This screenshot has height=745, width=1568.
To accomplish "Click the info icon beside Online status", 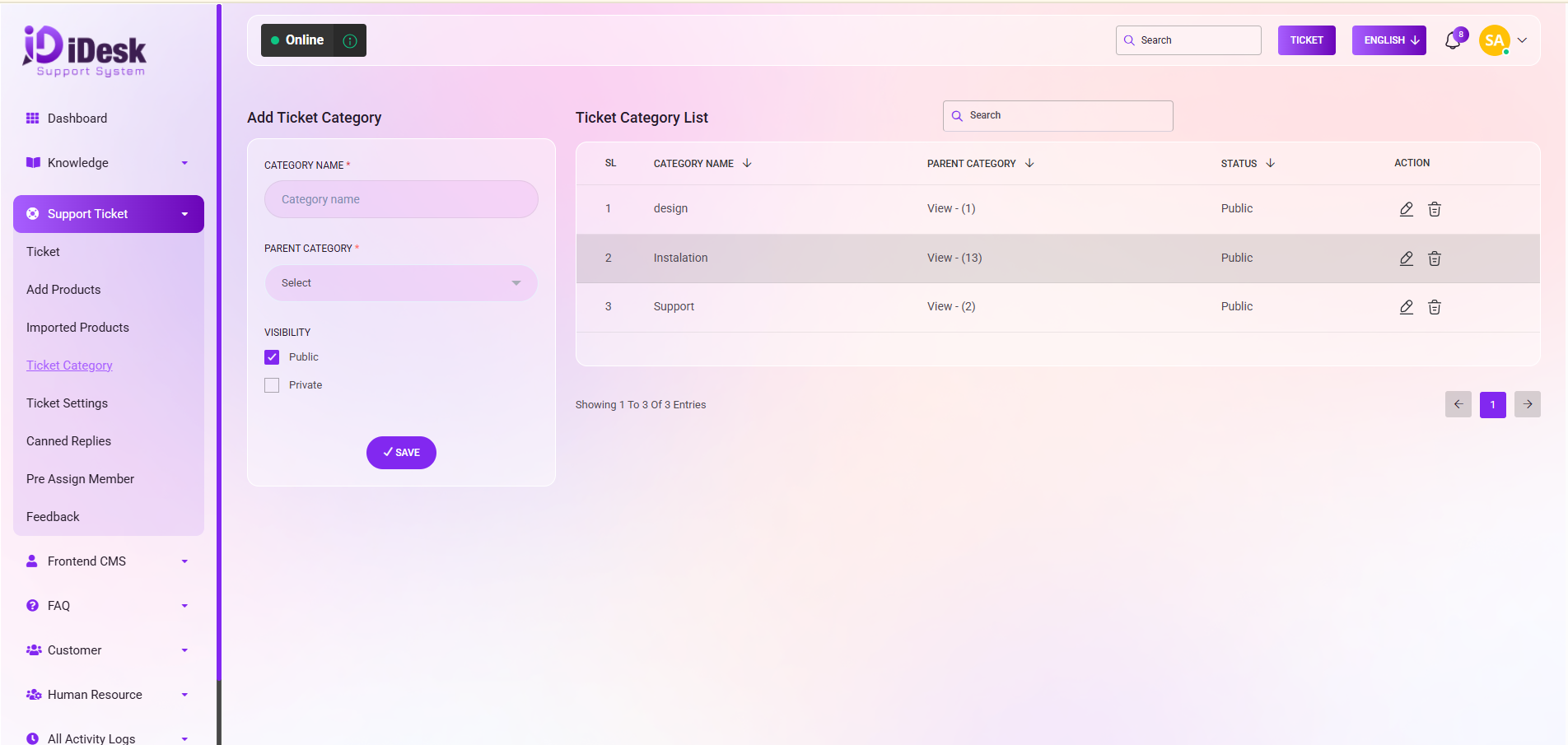I will (x=350, y=40).
